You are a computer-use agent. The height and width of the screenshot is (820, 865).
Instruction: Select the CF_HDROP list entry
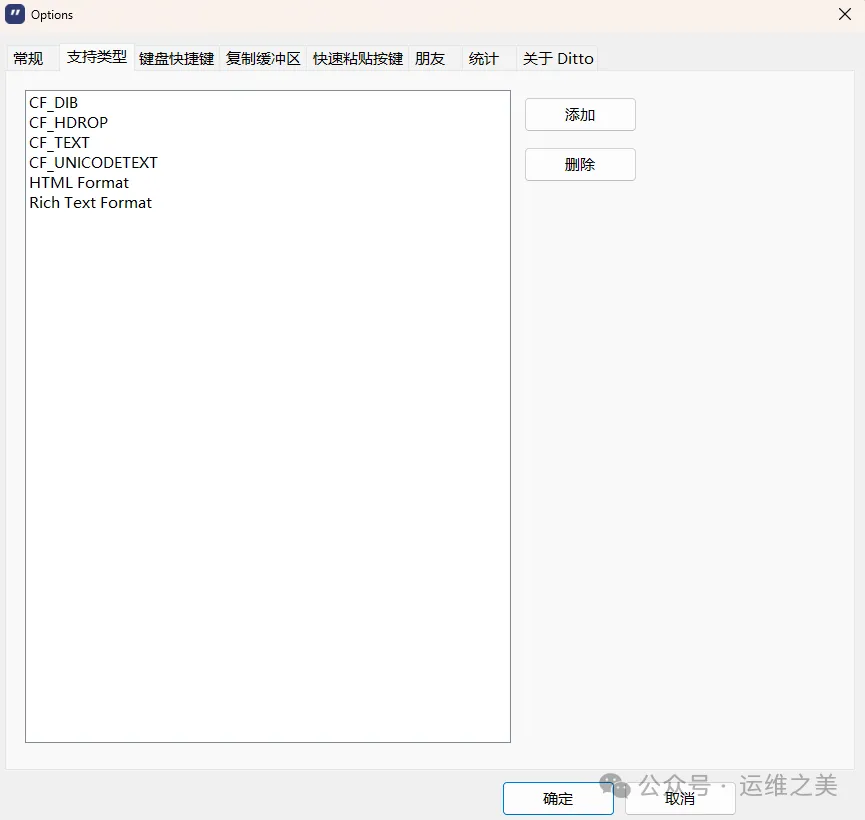(x=69, y=123)
